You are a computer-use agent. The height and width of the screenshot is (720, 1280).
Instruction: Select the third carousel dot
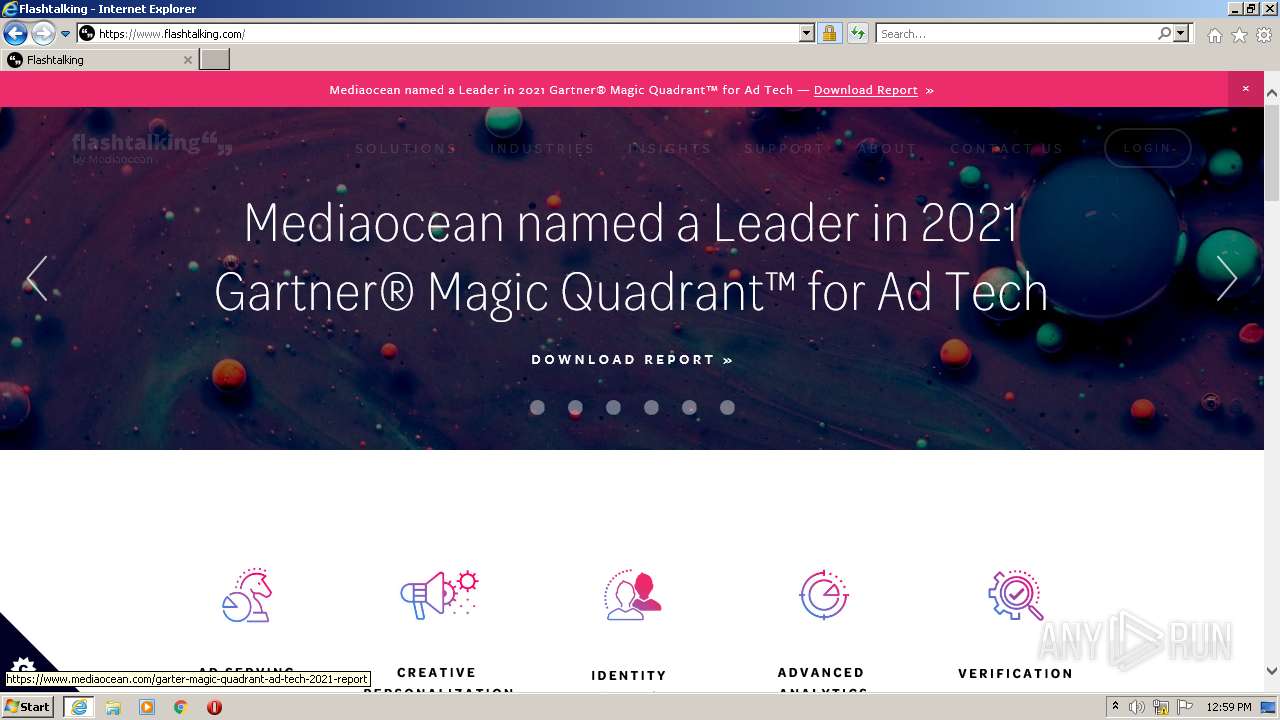[613, 407]
